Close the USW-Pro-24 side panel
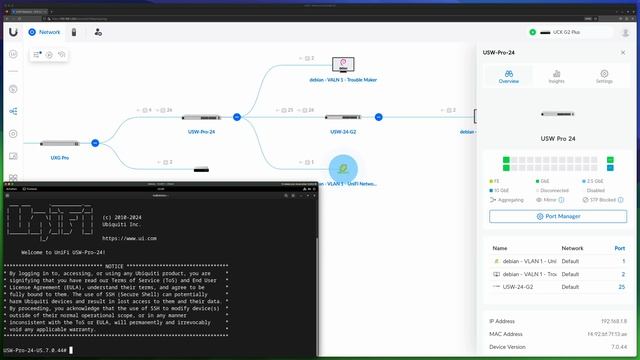 click(623, 53)
